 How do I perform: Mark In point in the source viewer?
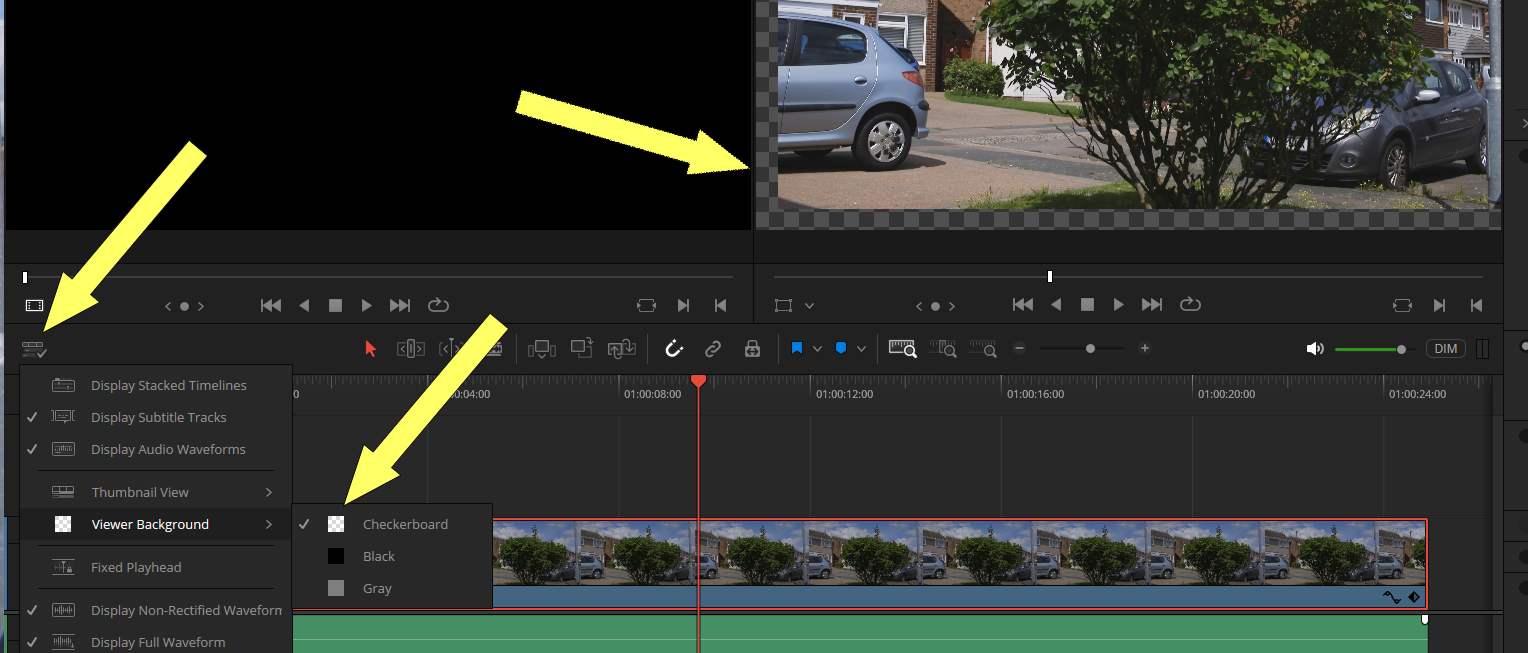[x=683, y=305]
